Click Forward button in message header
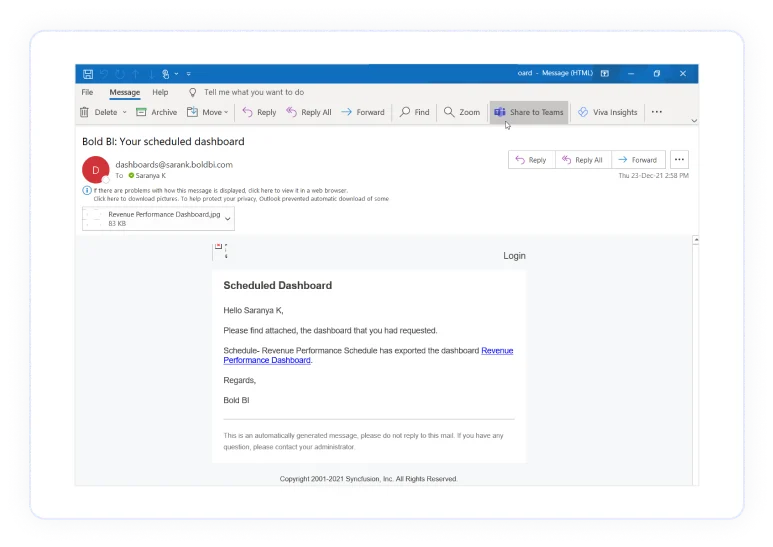 pos(638,160)
